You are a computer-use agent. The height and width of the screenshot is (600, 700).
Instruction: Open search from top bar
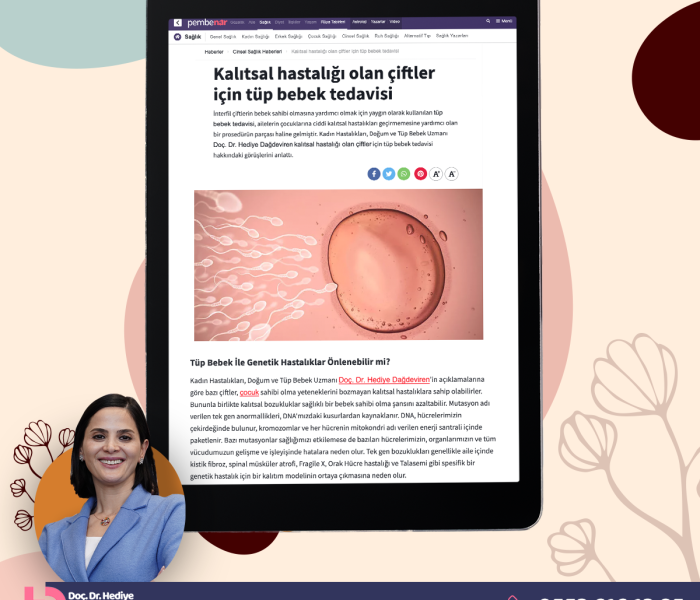pos(487,21)
